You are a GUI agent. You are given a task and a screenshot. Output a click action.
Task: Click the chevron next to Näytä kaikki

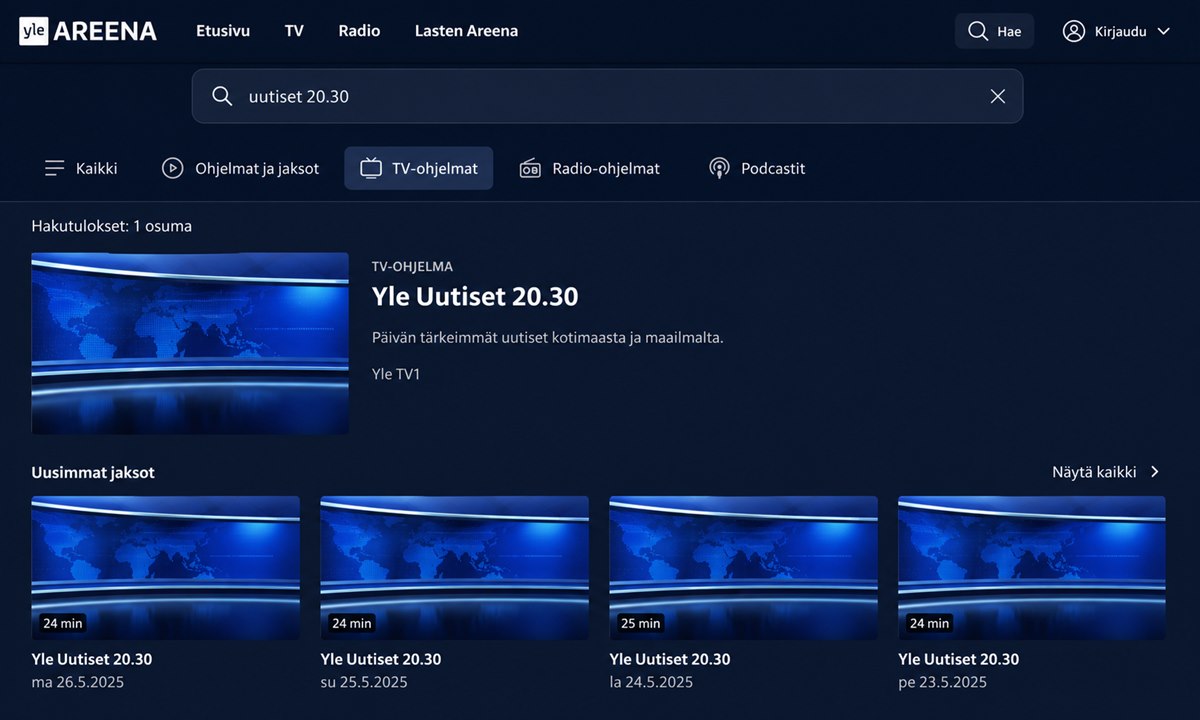click(1155, 472)
